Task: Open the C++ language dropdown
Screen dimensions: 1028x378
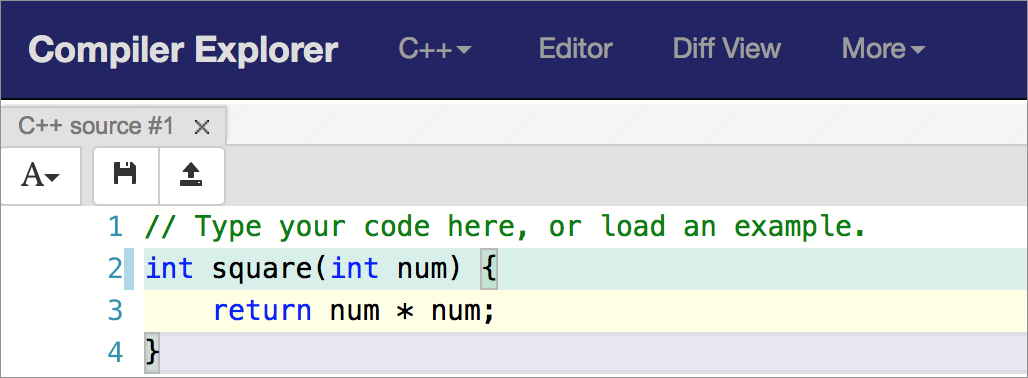Action: (x=435, y=49)
